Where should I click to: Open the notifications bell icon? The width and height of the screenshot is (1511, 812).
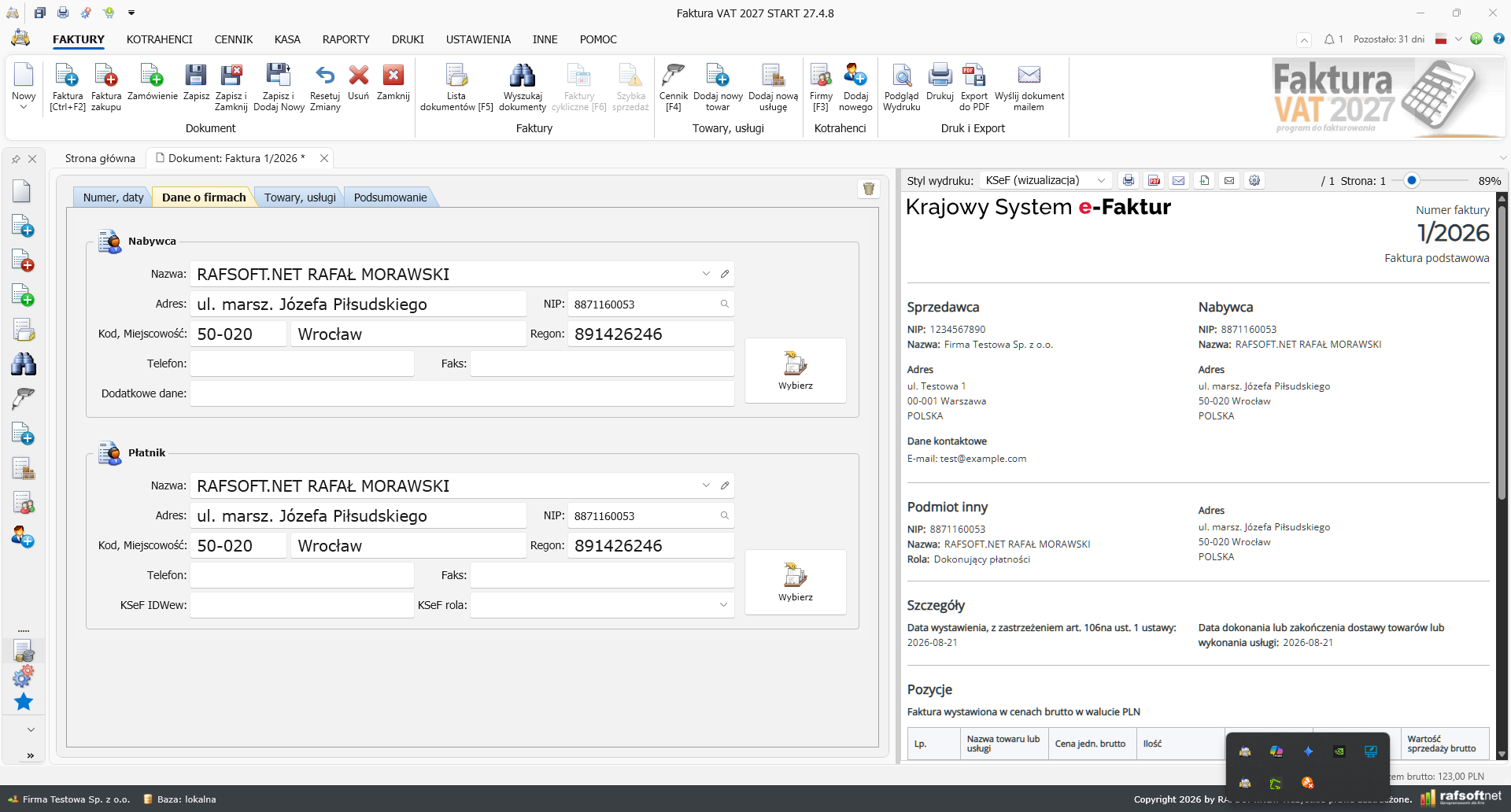point(1329,39)
